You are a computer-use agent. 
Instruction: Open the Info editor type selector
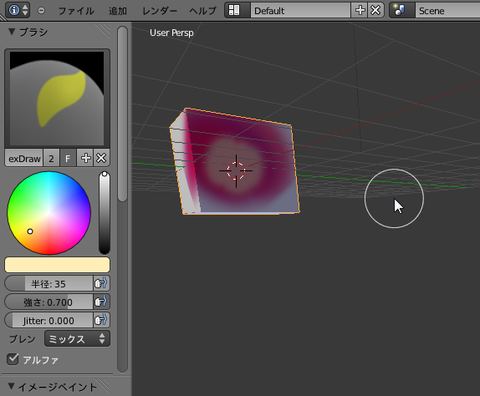coord(18,10)
